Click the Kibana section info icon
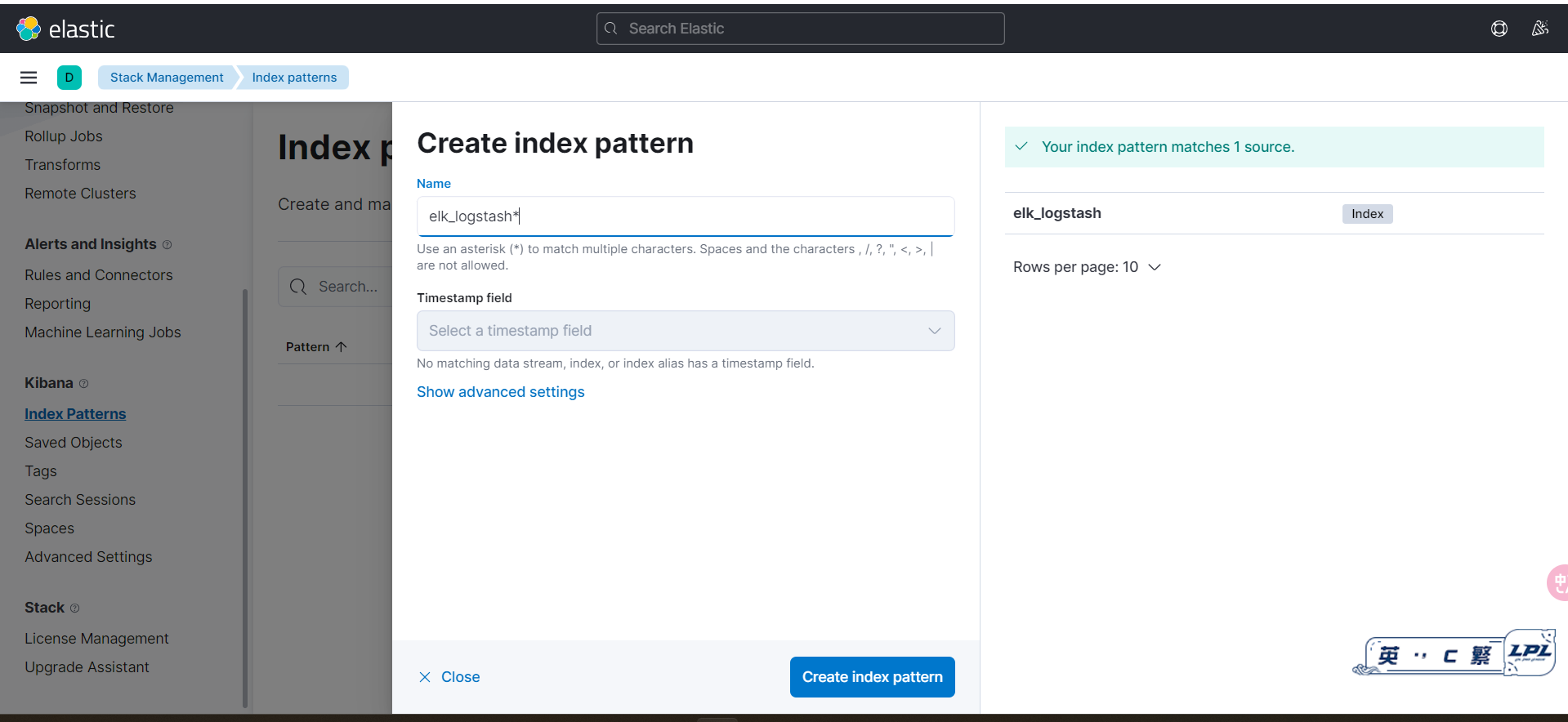The height and width of the screenshot is (722, 1568). click(x=83, y=383)
